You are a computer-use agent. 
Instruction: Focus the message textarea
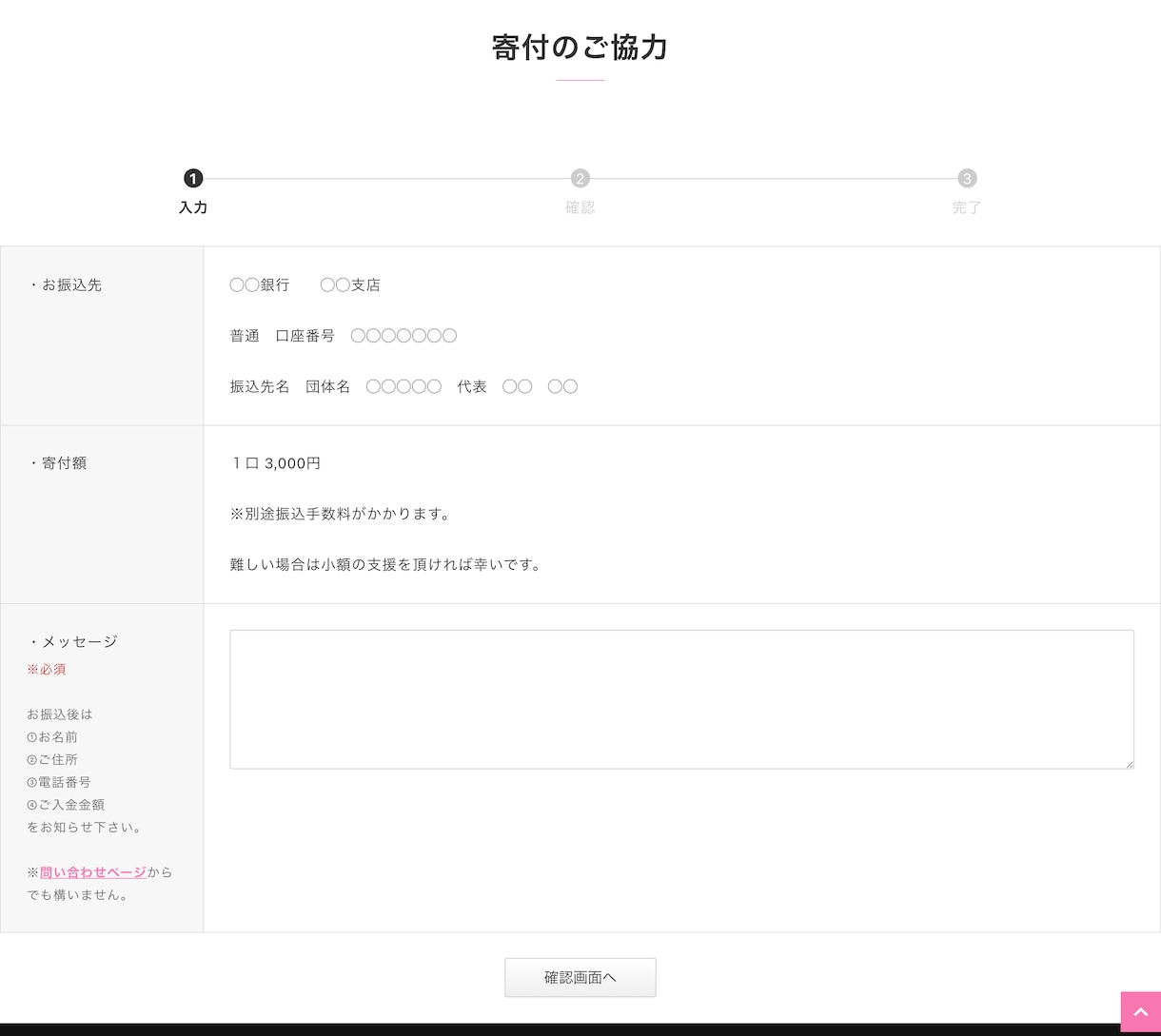coord(681,699)
